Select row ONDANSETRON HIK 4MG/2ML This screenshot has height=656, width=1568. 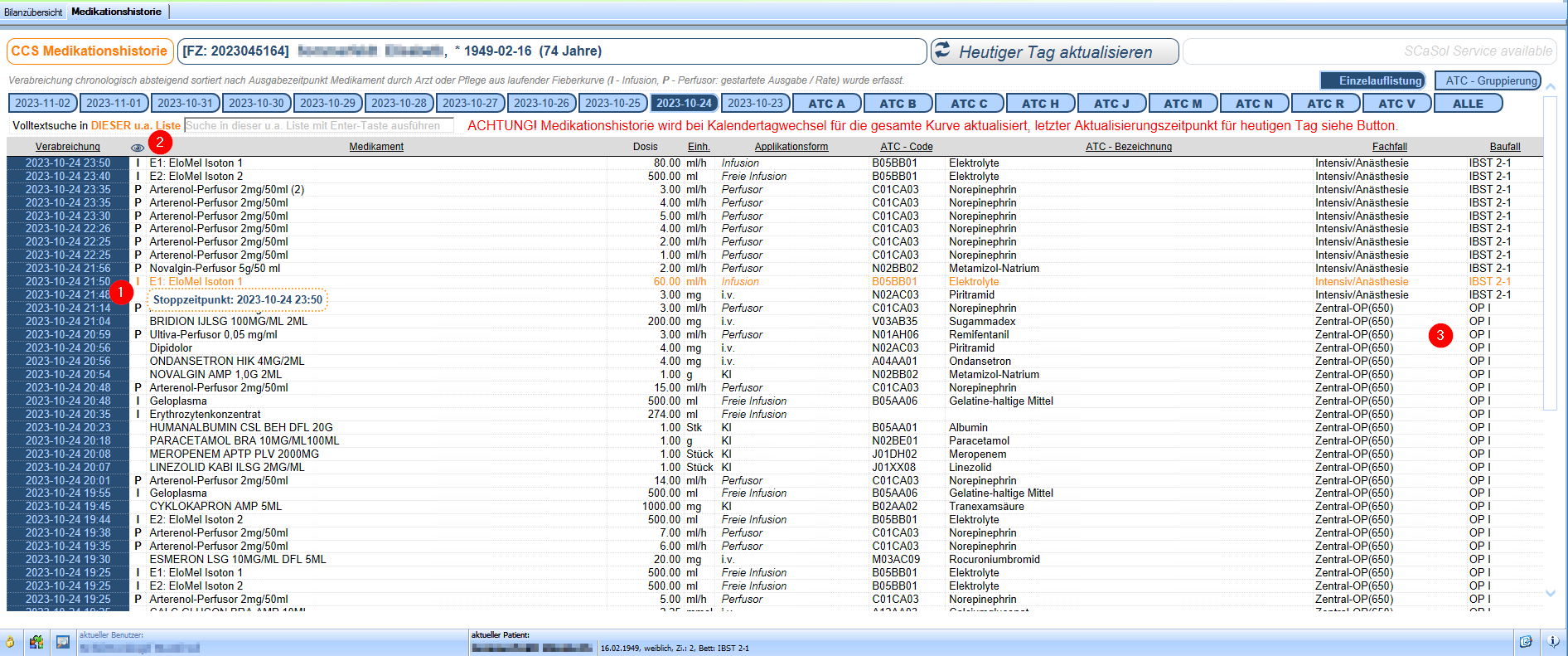coord(775,362)
